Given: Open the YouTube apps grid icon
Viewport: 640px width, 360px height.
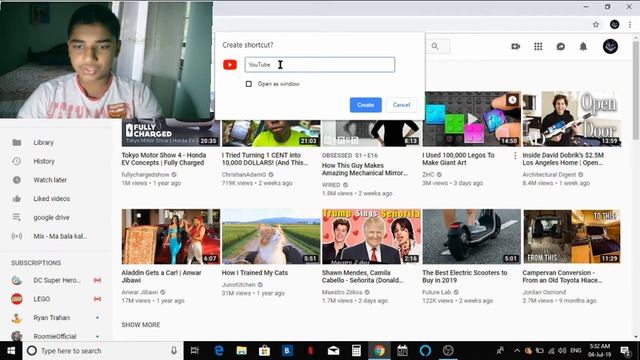Looking at the screenshot, I should (538, 47).
